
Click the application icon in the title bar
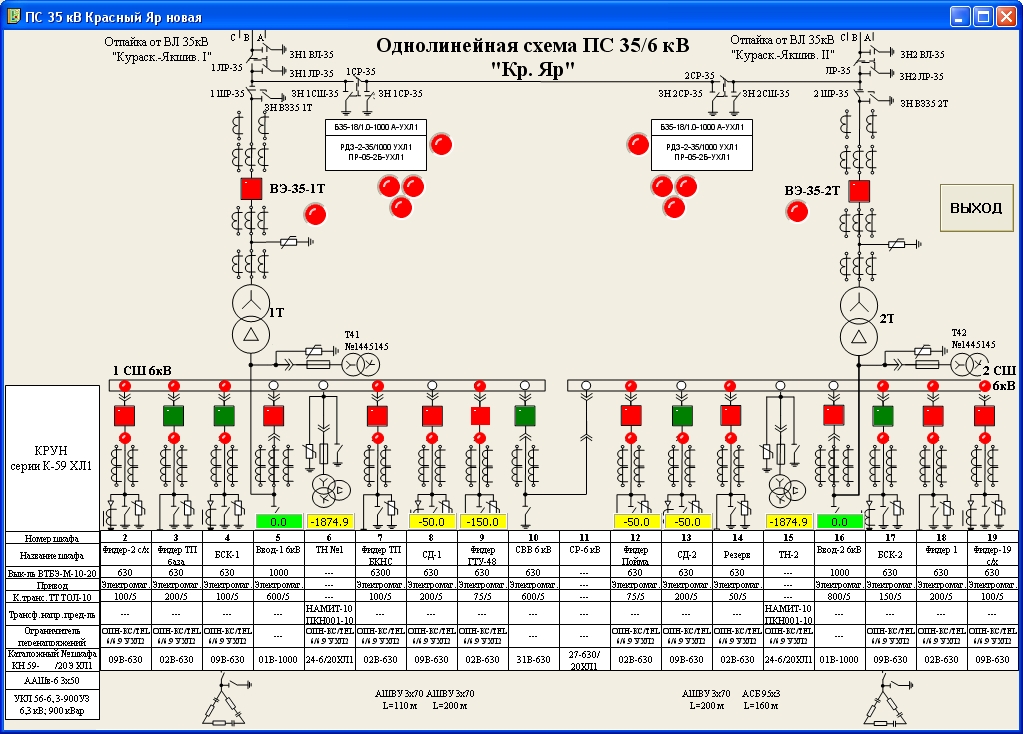tap(13, 16)
